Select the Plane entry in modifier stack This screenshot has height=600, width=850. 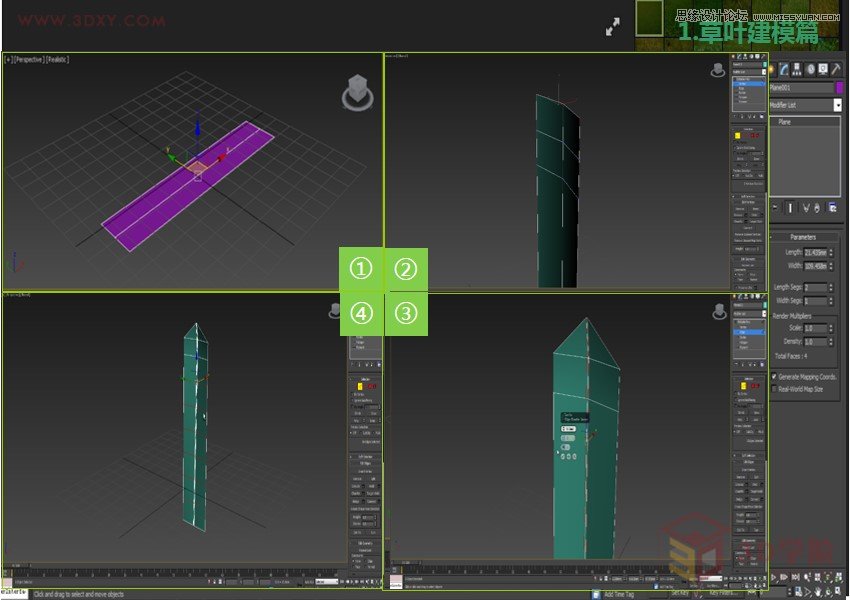(x=785, y=122)
